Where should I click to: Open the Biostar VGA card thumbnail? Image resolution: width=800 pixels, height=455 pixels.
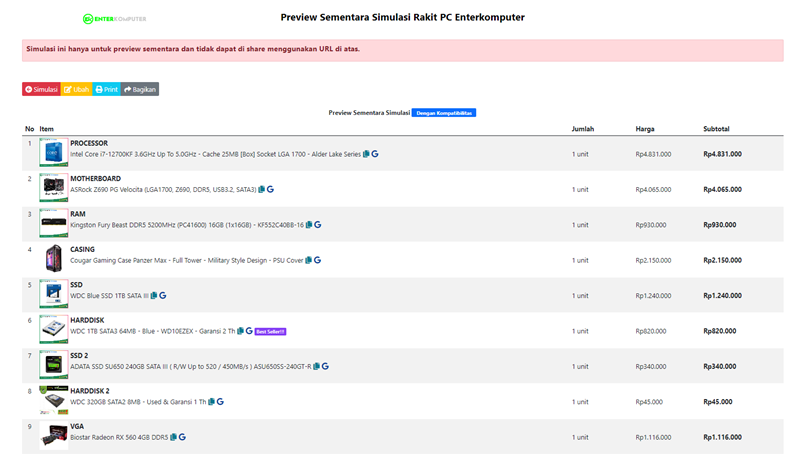(x=54, y=435)
